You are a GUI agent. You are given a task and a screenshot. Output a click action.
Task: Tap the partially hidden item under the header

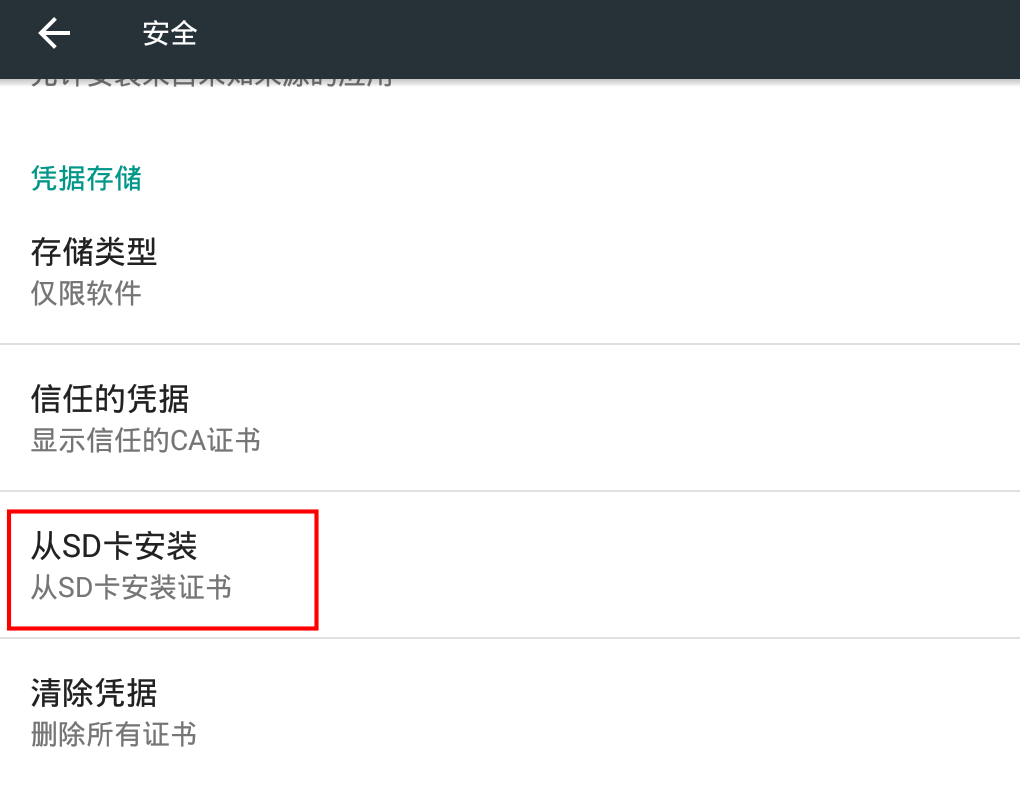click(x=212, y=82)
